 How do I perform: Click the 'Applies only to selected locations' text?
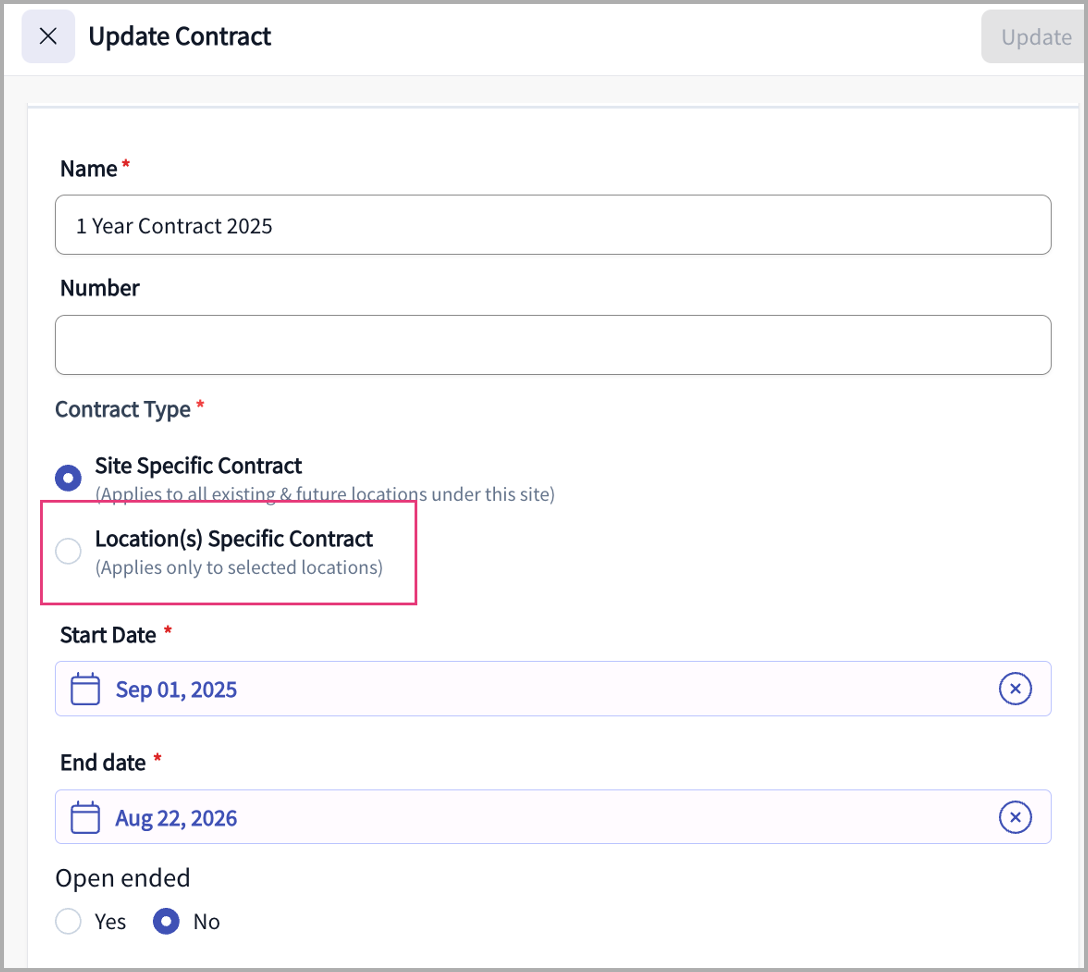tap(238, 567)
